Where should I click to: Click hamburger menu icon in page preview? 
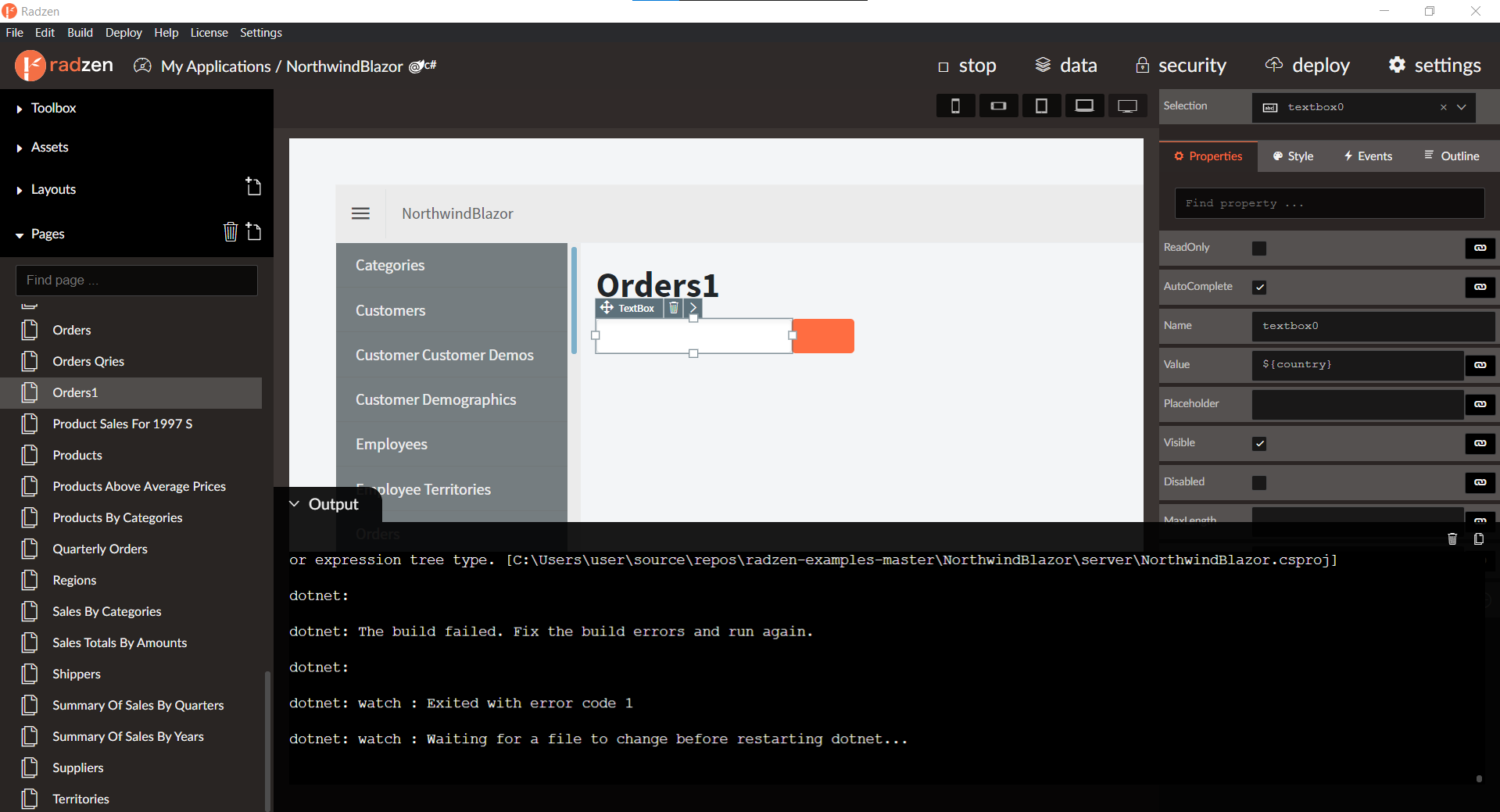360,213
